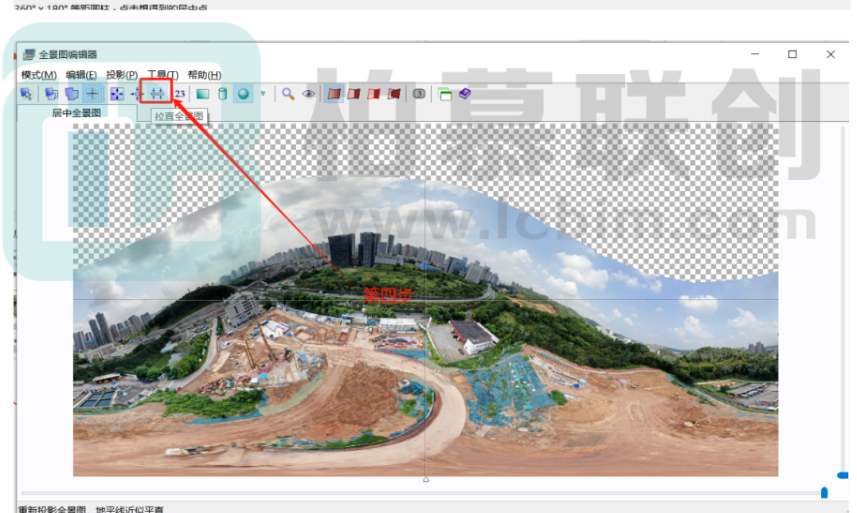Close the panorama editor window
This screenshot has width=857, height=513.
[830, 54]
